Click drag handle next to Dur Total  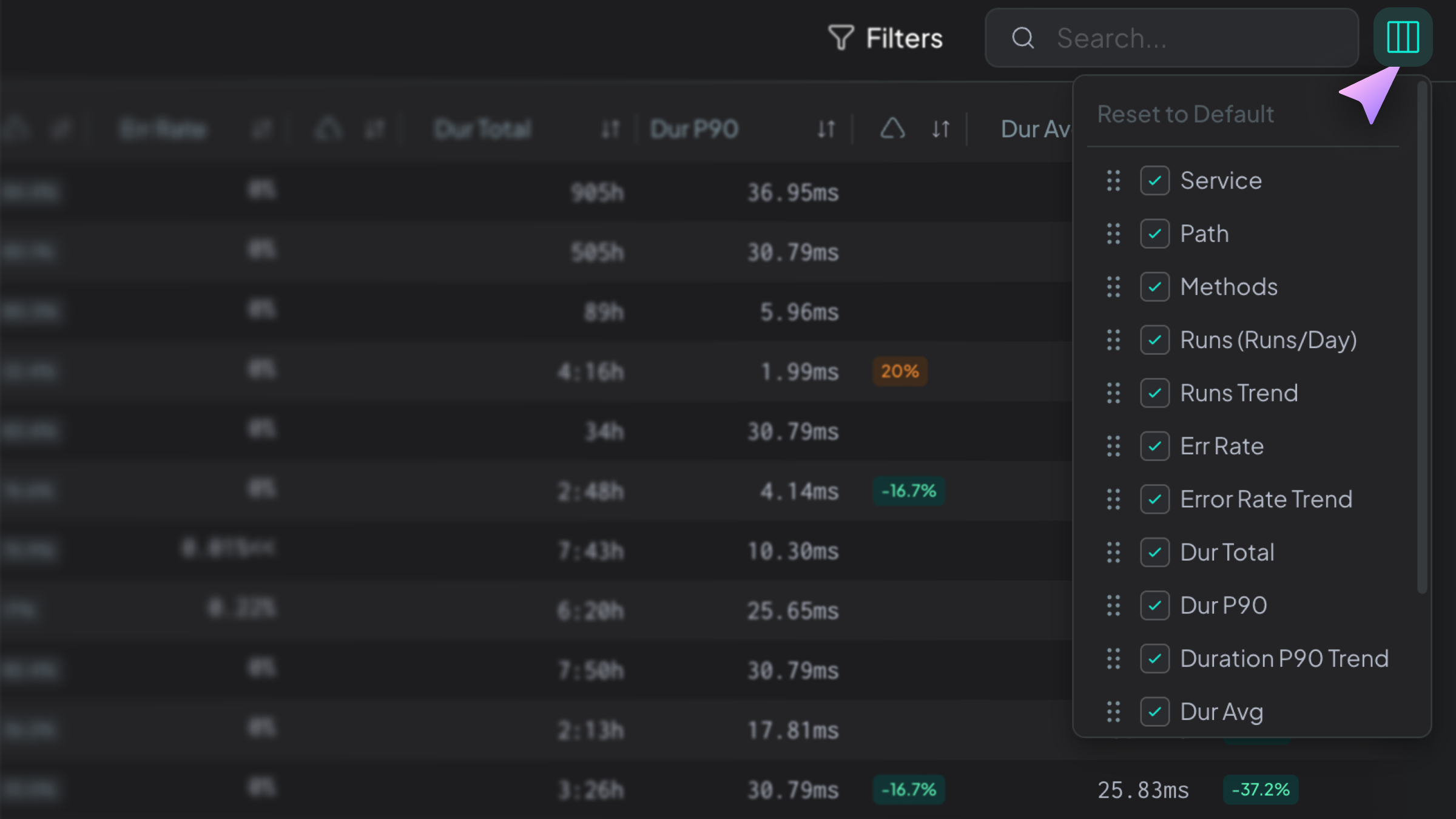pyautogui.click(x=1113, y=553)
